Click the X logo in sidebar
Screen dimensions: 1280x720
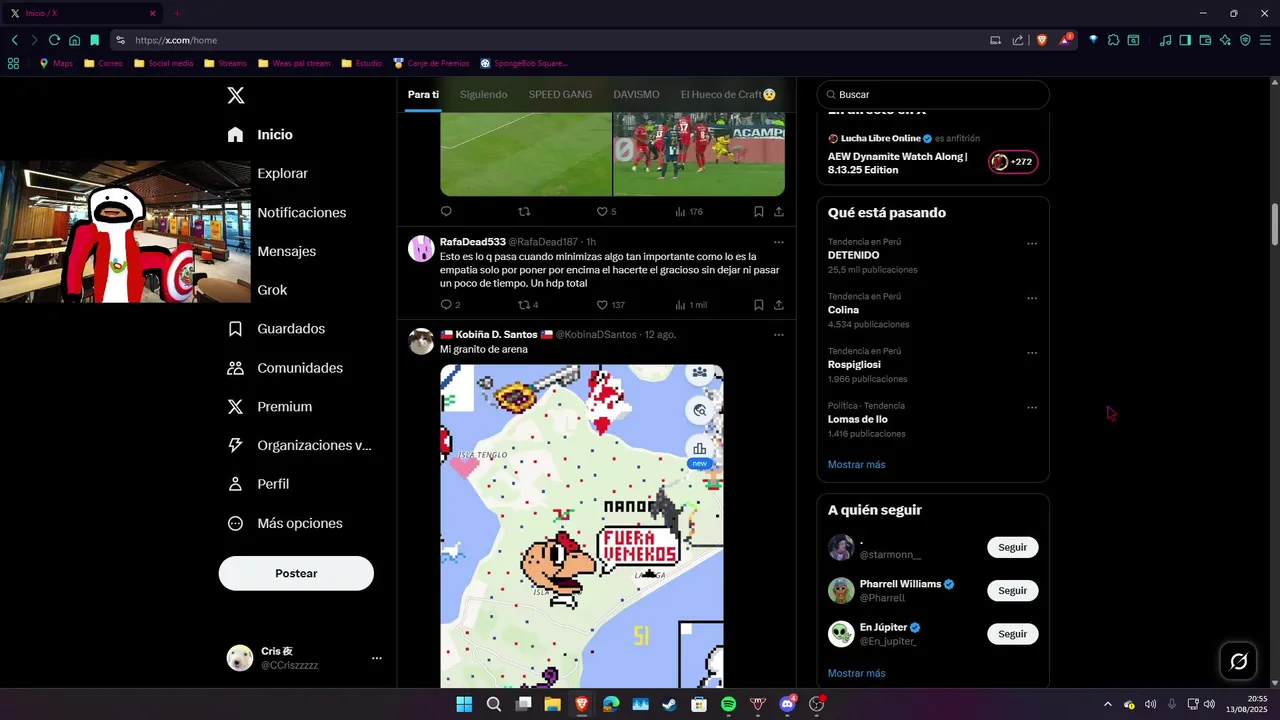pyautogui.click(x=236, y=95)
